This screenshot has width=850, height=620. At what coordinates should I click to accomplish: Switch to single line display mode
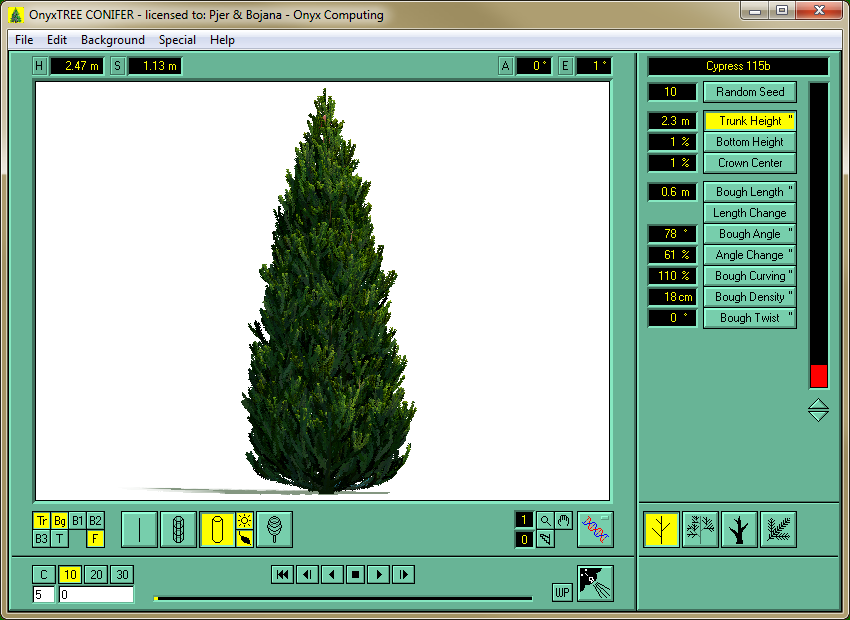[x=139, y=529]
